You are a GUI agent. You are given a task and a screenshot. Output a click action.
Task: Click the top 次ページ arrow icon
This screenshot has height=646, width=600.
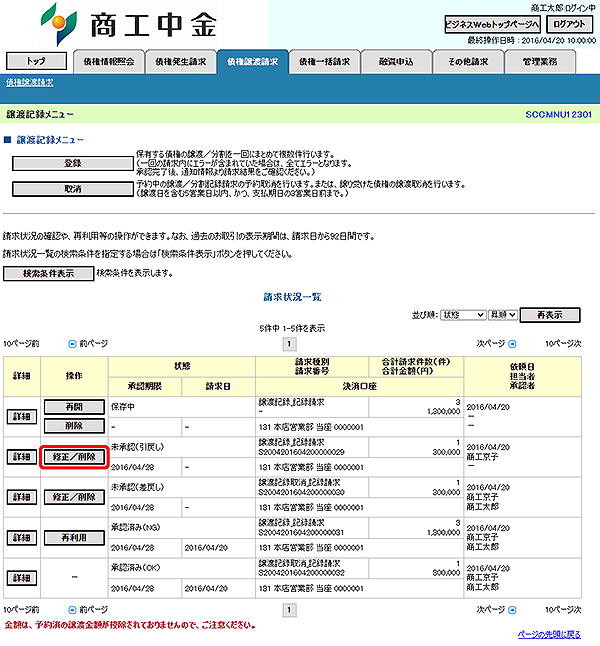point(512,344)
